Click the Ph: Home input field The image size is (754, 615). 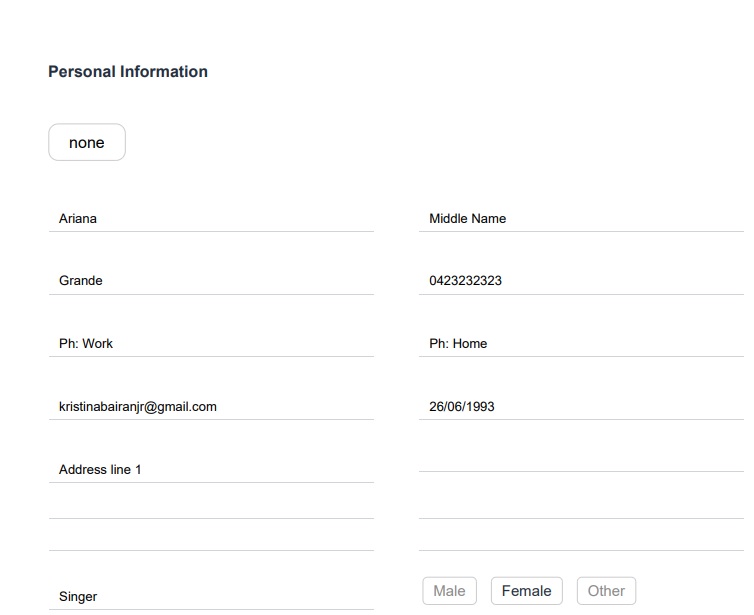coord(580,343)
